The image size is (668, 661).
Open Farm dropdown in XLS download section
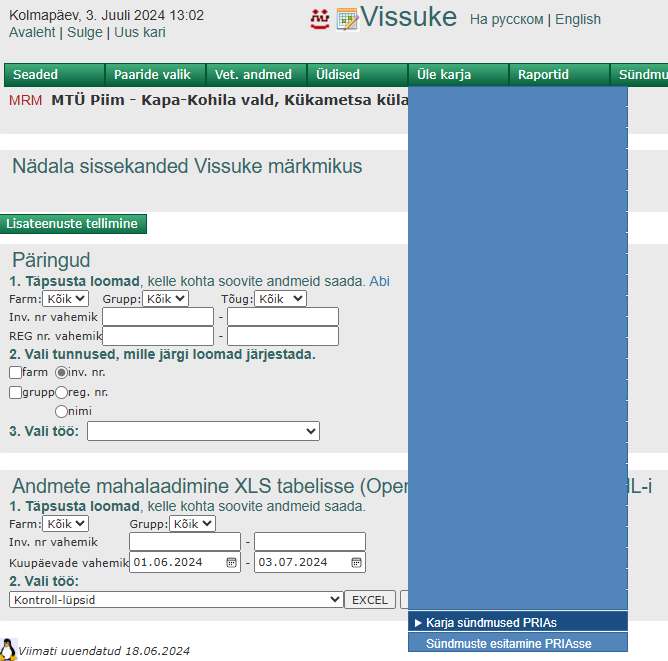pos(66,523)
